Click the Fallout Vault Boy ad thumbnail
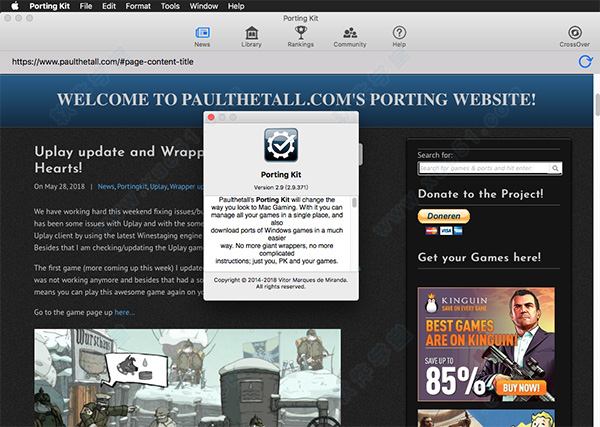 (486, 418)
